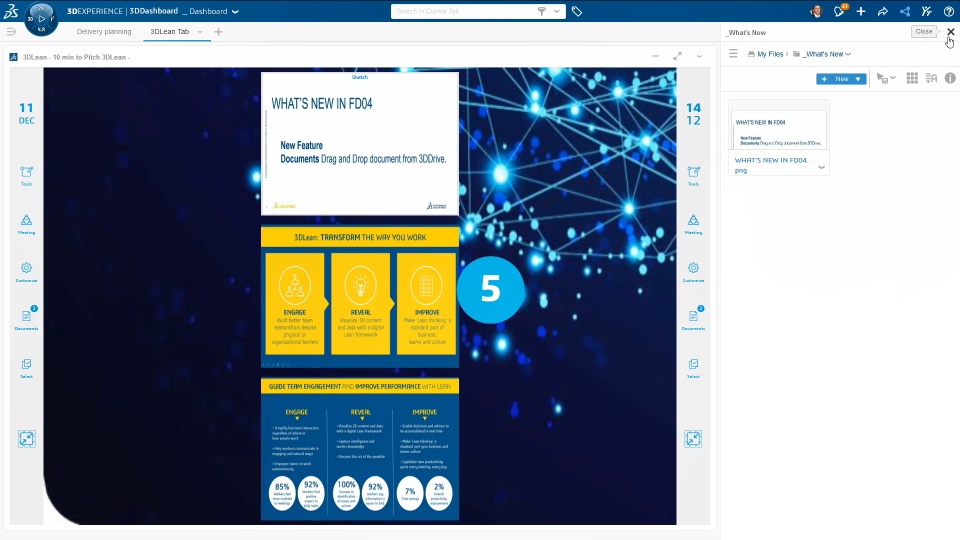Click the tag icon beside search
This screenshot has height=540, width=960.
point(577,11)
